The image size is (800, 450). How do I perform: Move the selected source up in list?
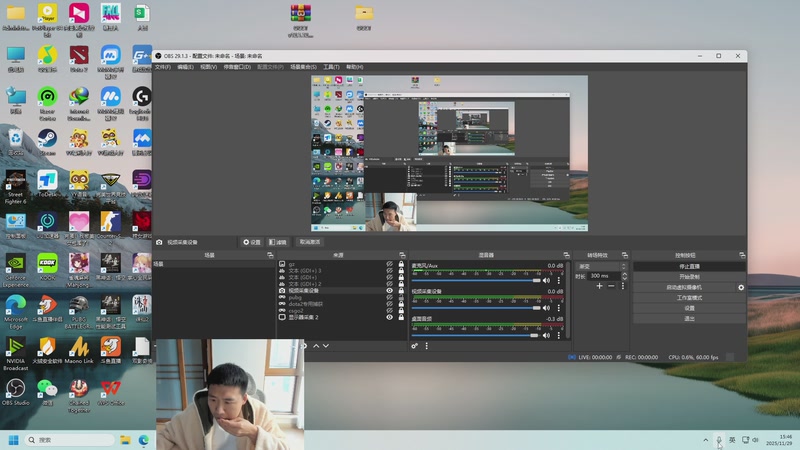(316, 346)
